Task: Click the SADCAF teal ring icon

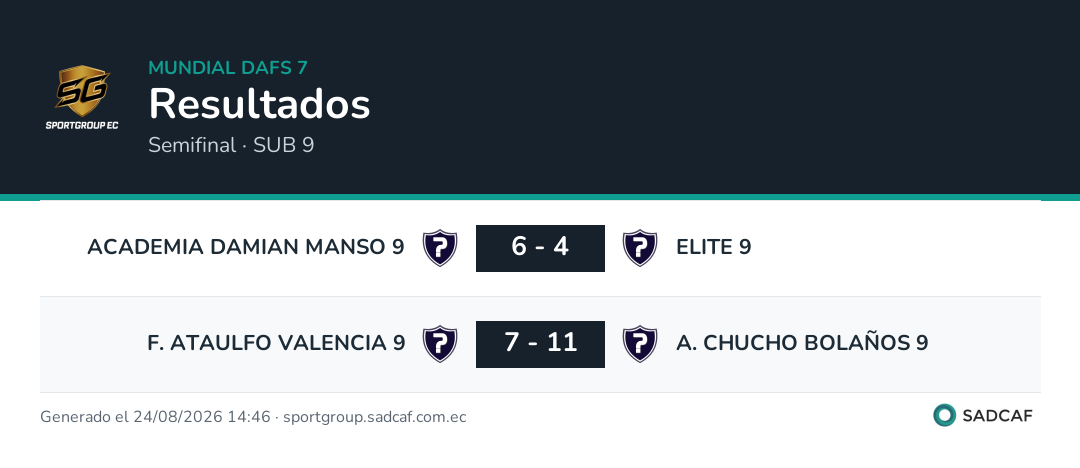Action: [944, 415]
